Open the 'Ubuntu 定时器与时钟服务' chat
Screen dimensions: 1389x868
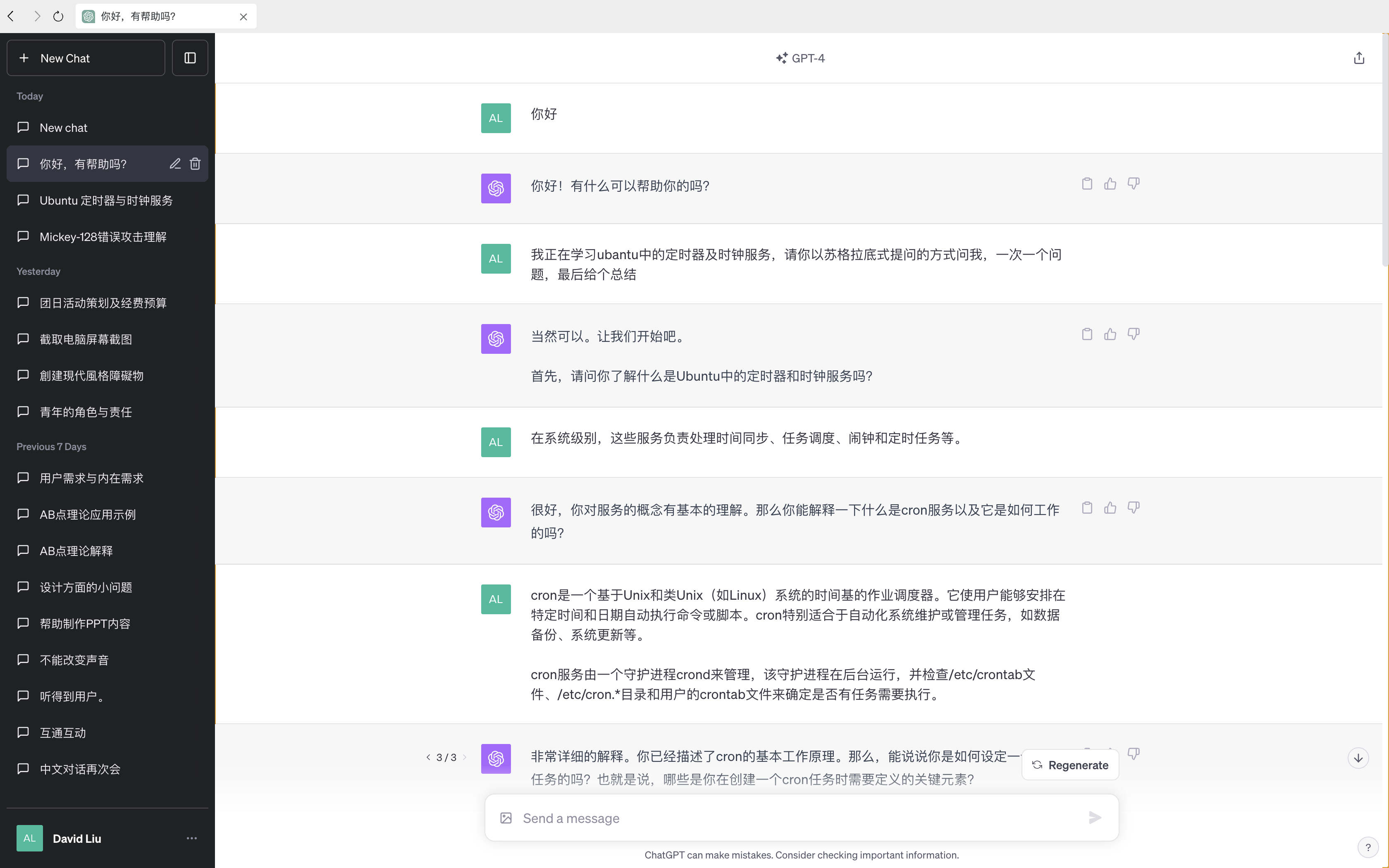coord(106,200)
